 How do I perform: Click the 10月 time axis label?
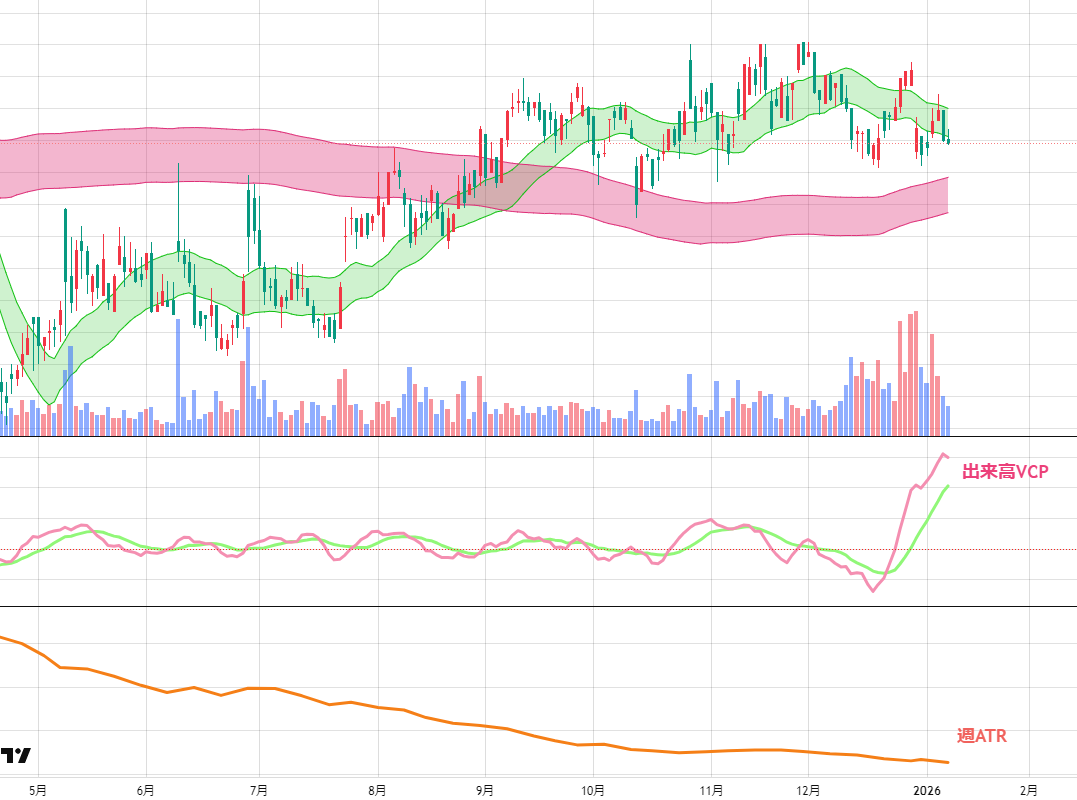pyautogui.click(x=593, y=790)
